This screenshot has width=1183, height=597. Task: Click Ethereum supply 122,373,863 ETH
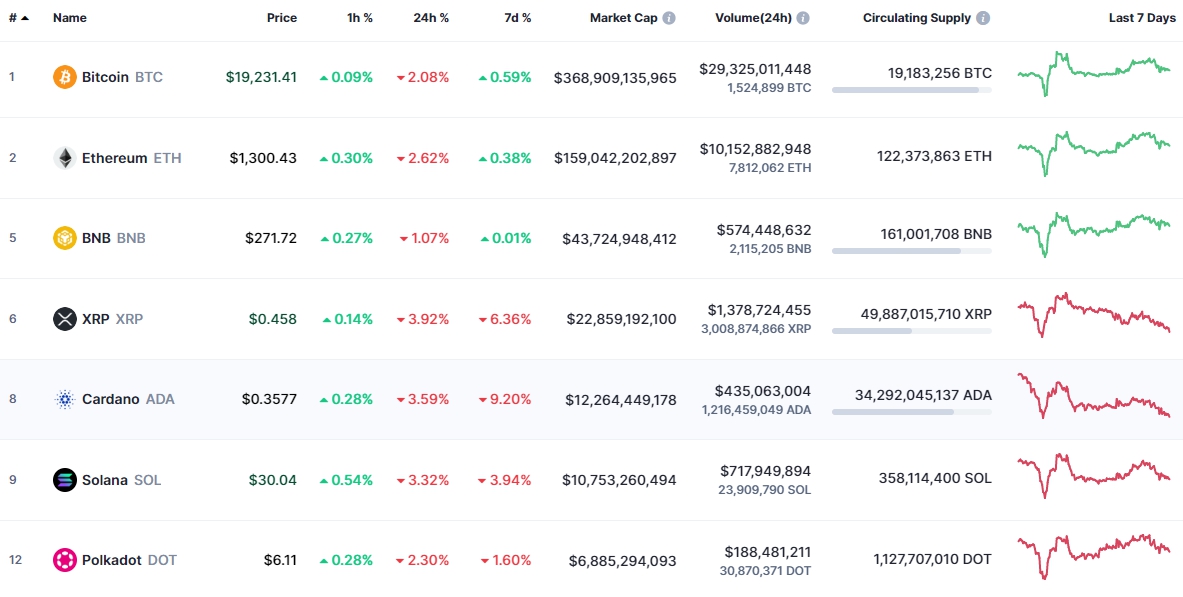pos(934,156)
